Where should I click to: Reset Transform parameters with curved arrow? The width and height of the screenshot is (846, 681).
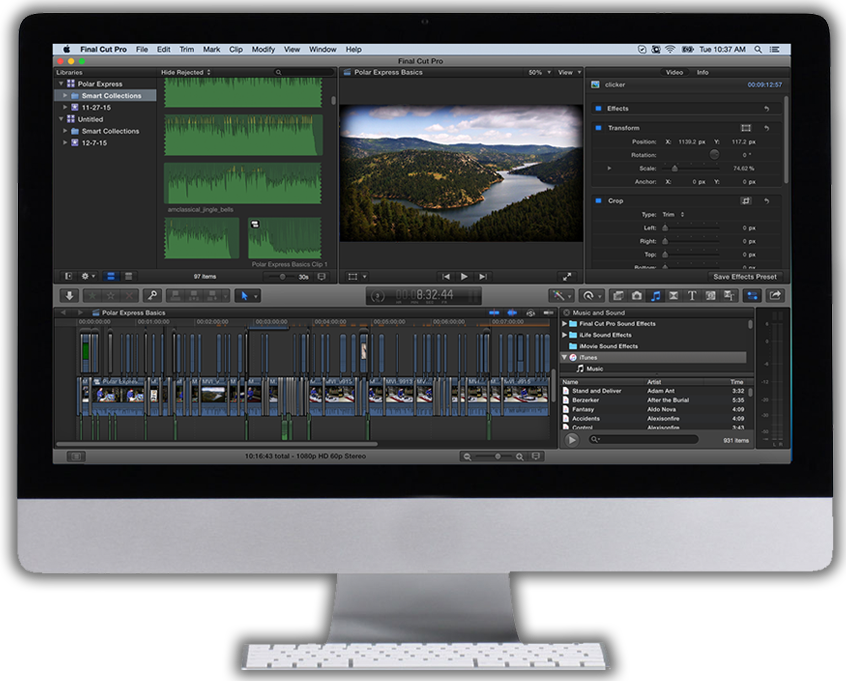click(x=766, y=128)
